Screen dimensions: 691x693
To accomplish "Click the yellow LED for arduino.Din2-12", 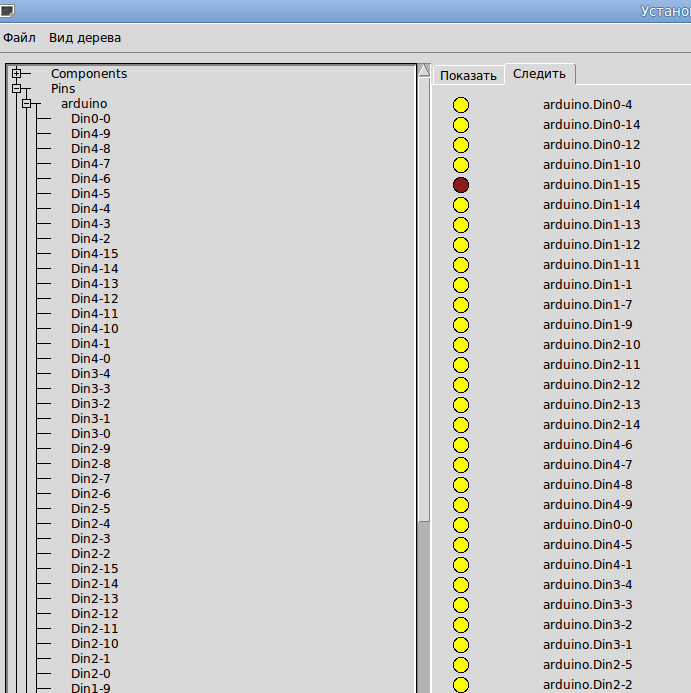I will tap(461, 385).
